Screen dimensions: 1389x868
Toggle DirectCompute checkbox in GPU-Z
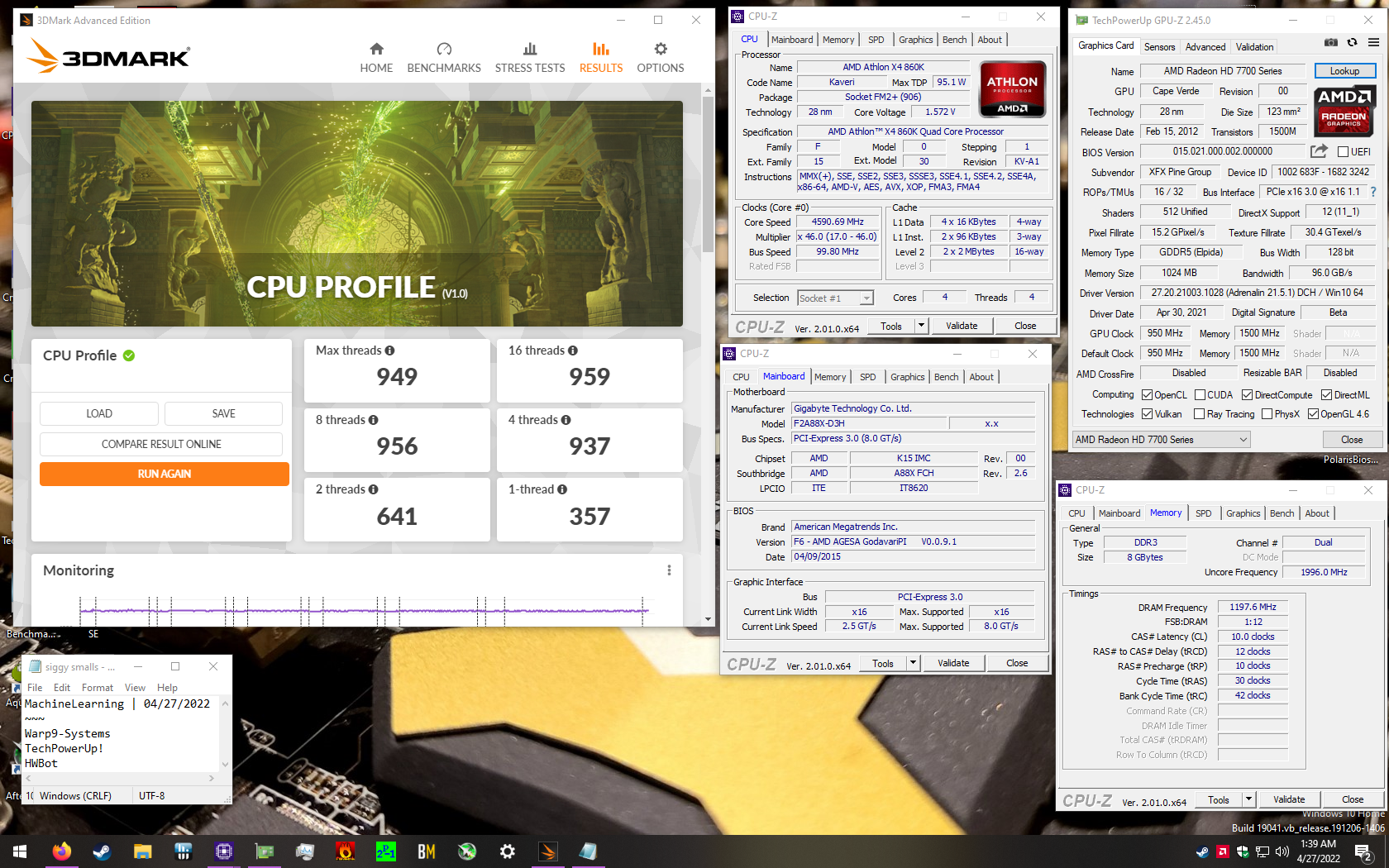tap(1247, 395)
